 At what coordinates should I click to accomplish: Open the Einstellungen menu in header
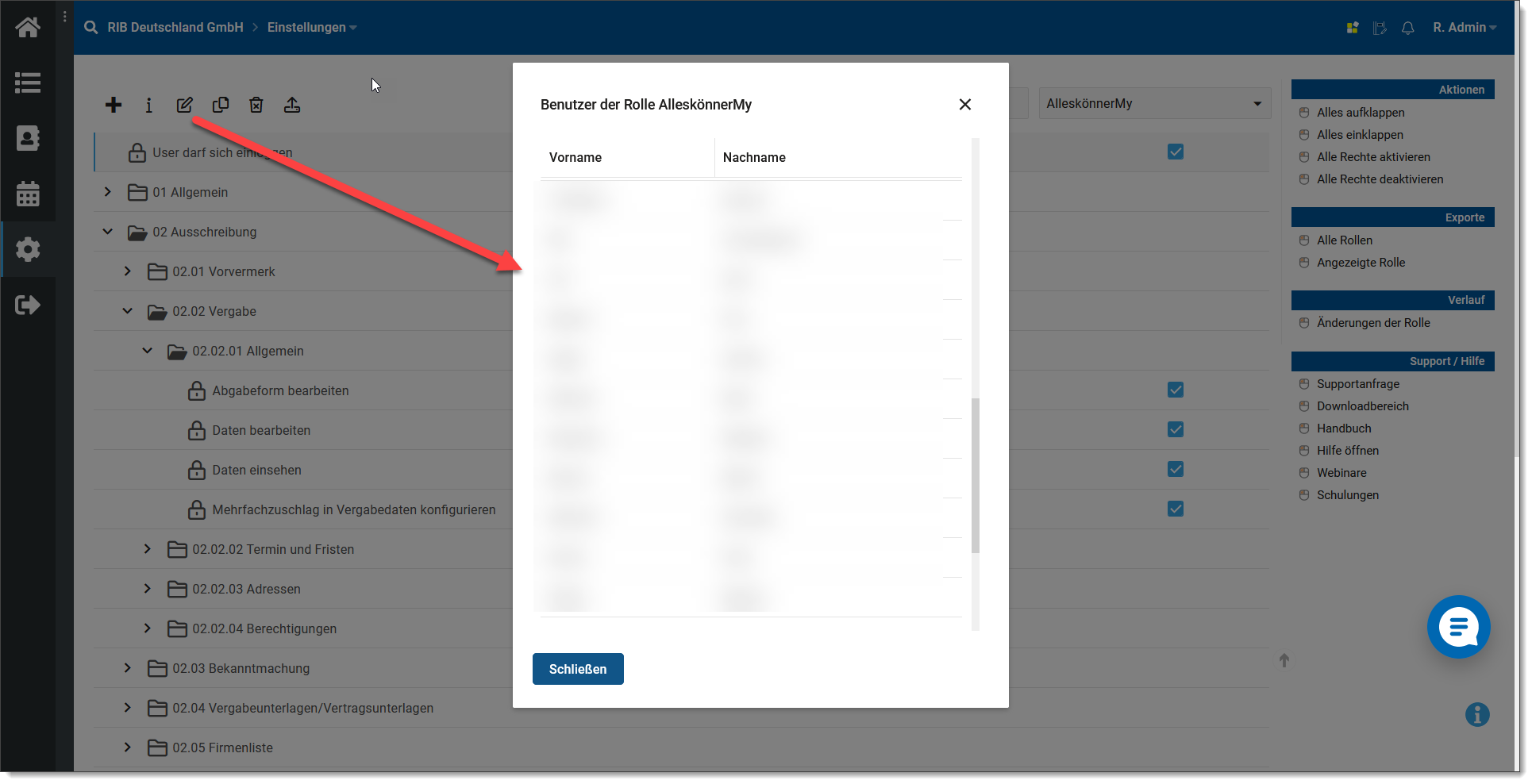(311, 28)
